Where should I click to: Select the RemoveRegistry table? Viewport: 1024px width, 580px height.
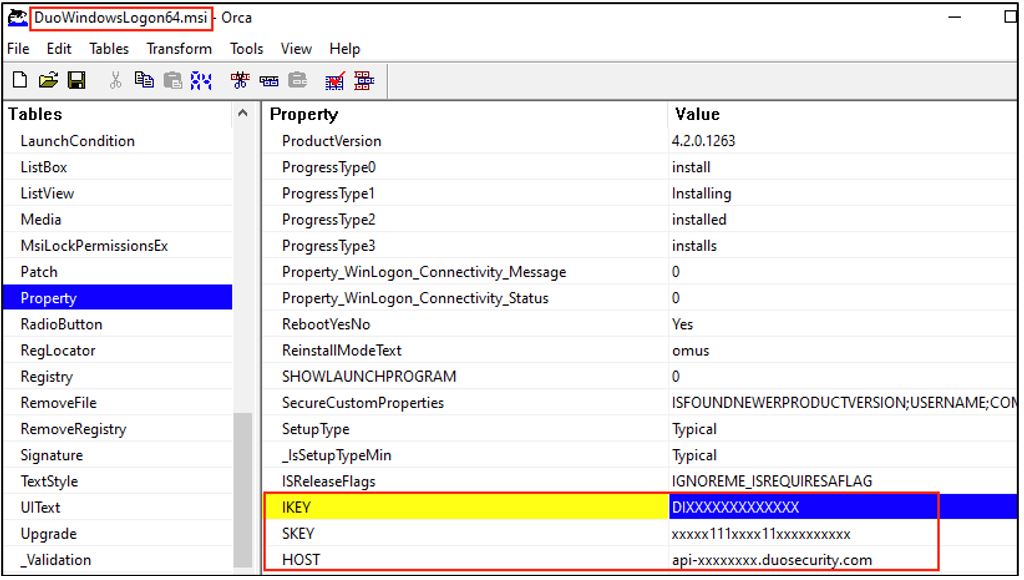pyautogui.click(x=118, y=429)
